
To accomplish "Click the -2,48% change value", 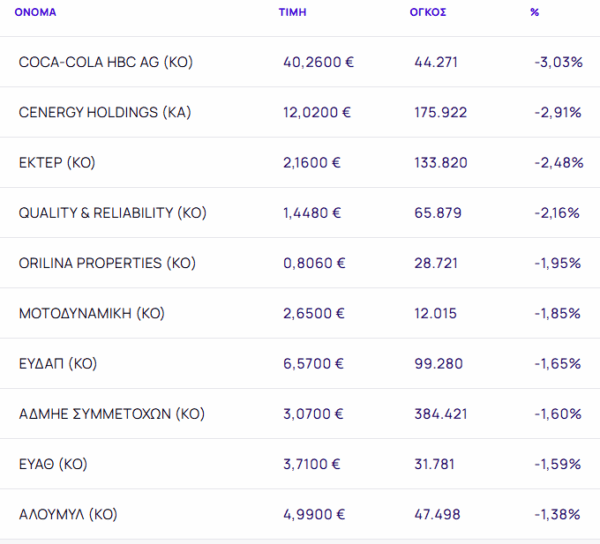I will [x=559, y=163].
